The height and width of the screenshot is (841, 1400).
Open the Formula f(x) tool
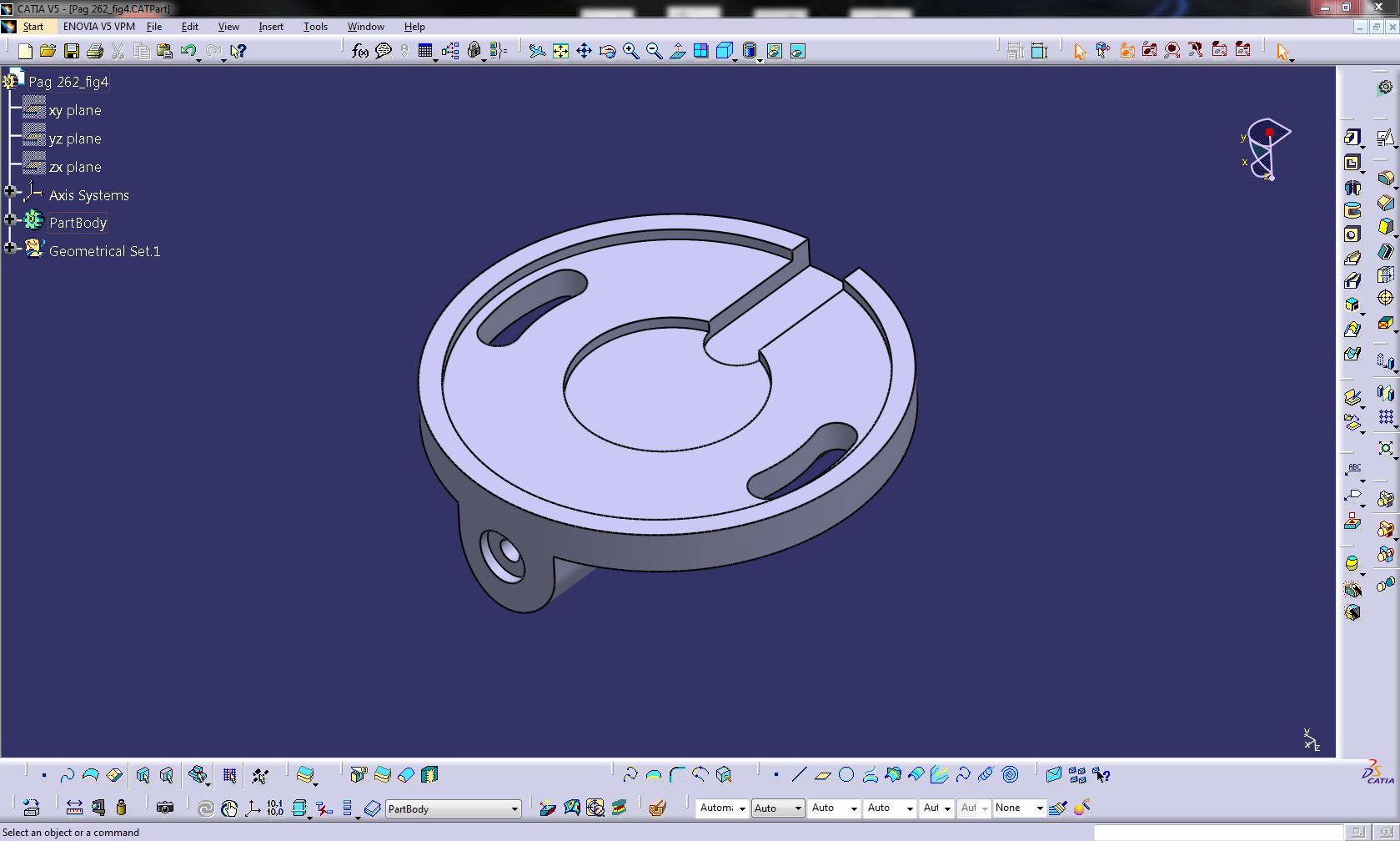point(360,52)
